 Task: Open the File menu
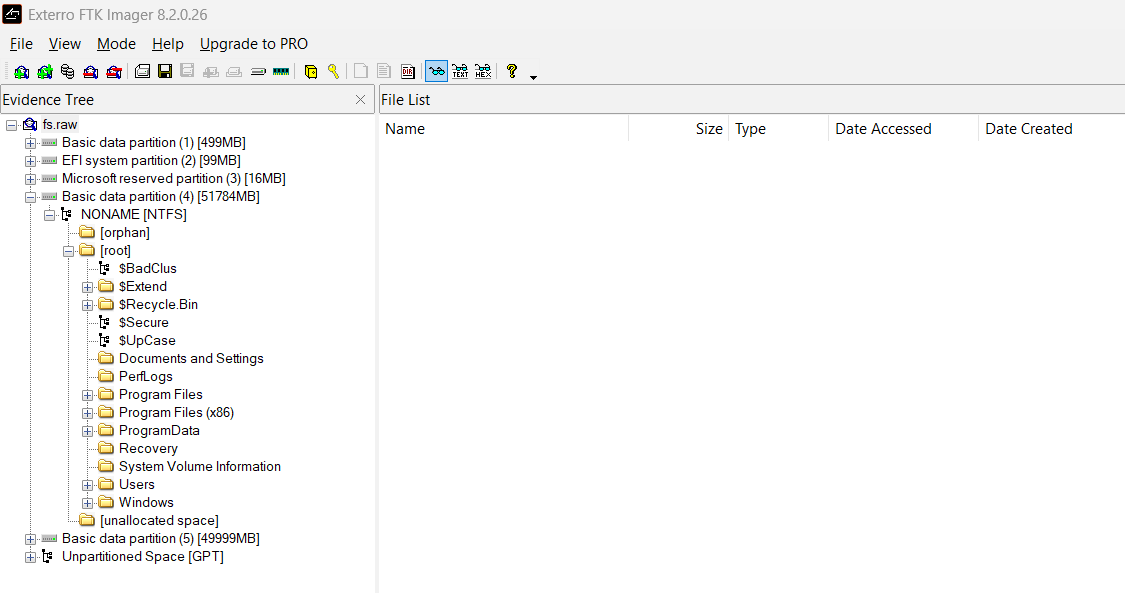[21, 44]
